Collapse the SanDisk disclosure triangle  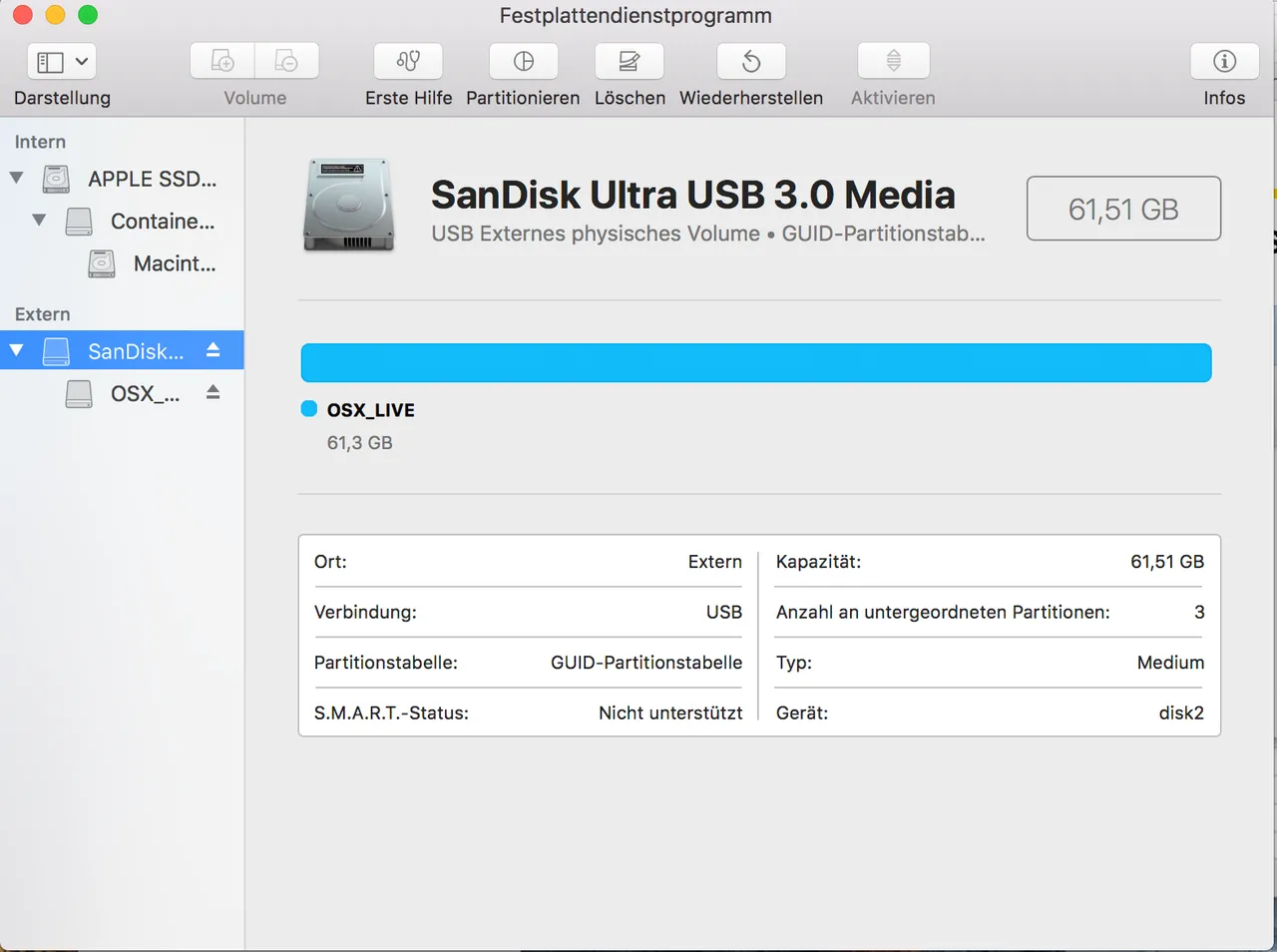(x=16, y=350)
